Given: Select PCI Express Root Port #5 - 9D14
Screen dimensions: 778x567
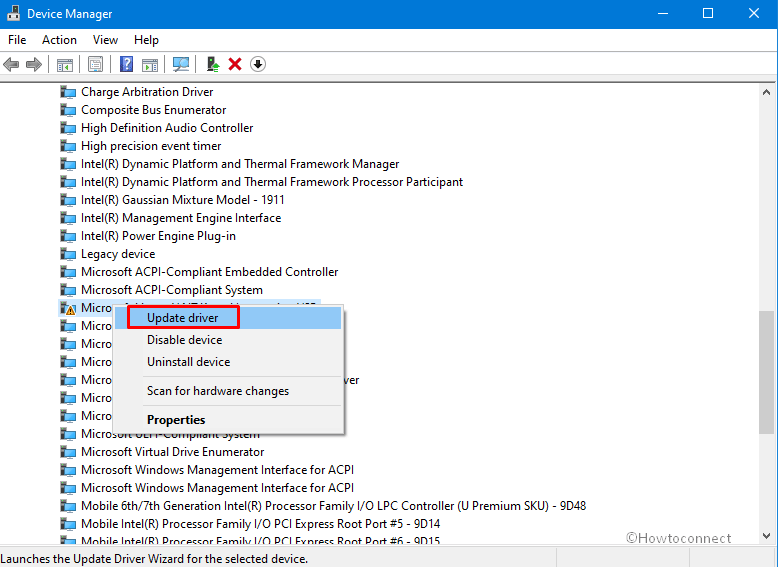Looking at the screenshot, I should point(260,524).
